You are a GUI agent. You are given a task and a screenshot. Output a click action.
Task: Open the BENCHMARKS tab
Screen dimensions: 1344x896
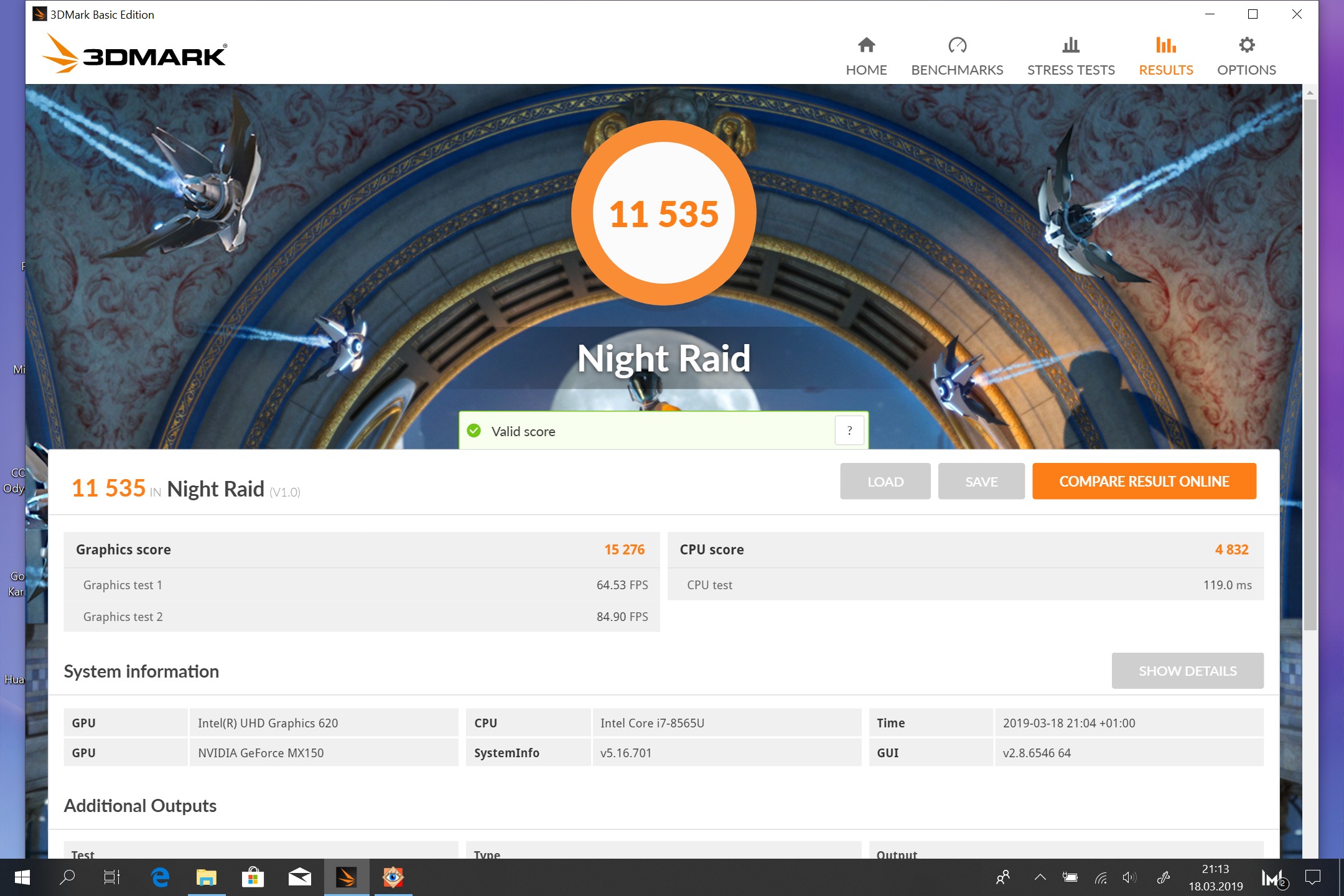pyautogui.click(x=957, y=57)
